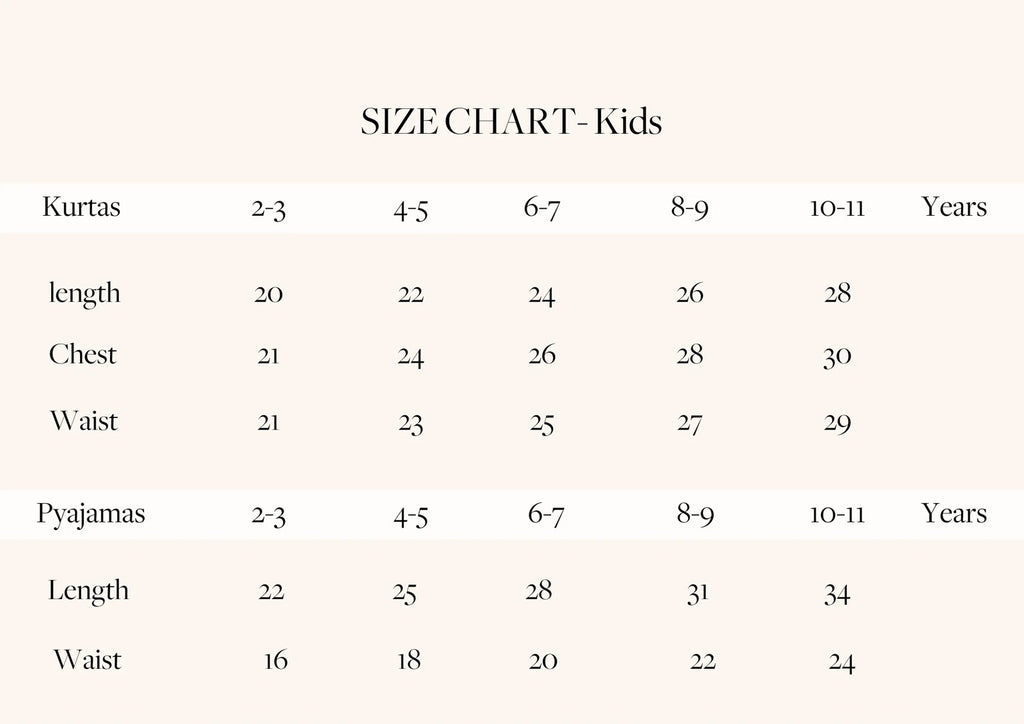Click the Years label in Pyajamas row
Viewport: 1024px width, 724px height.
click(954, 514)
